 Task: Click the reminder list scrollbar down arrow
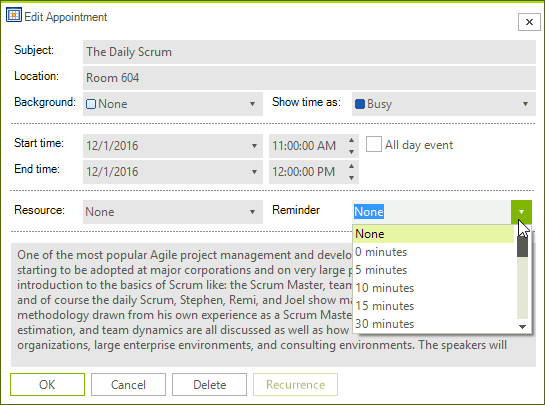(522, 326)
